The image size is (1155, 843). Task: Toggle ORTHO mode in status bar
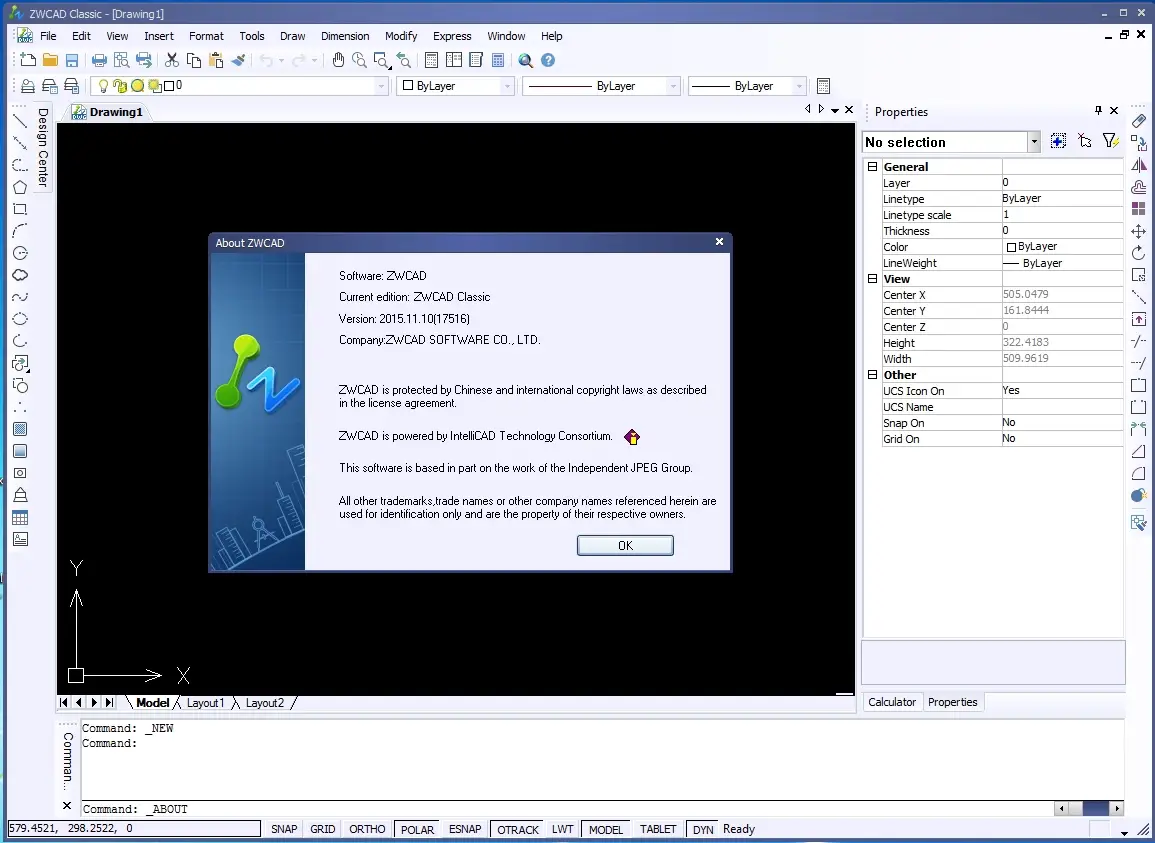367,829
